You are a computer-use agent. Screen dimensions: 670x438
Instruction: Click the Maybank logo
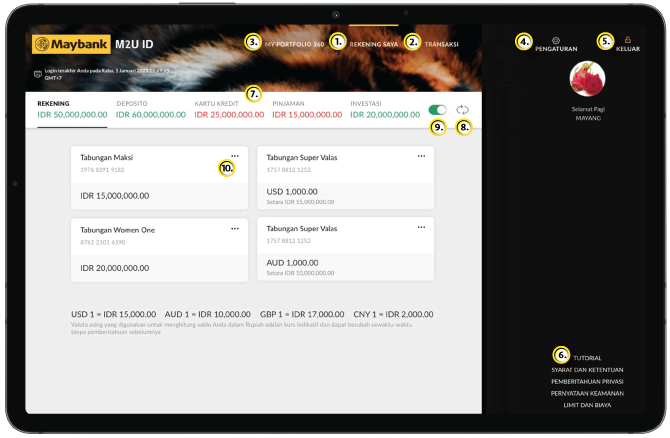tap(71, 44)
